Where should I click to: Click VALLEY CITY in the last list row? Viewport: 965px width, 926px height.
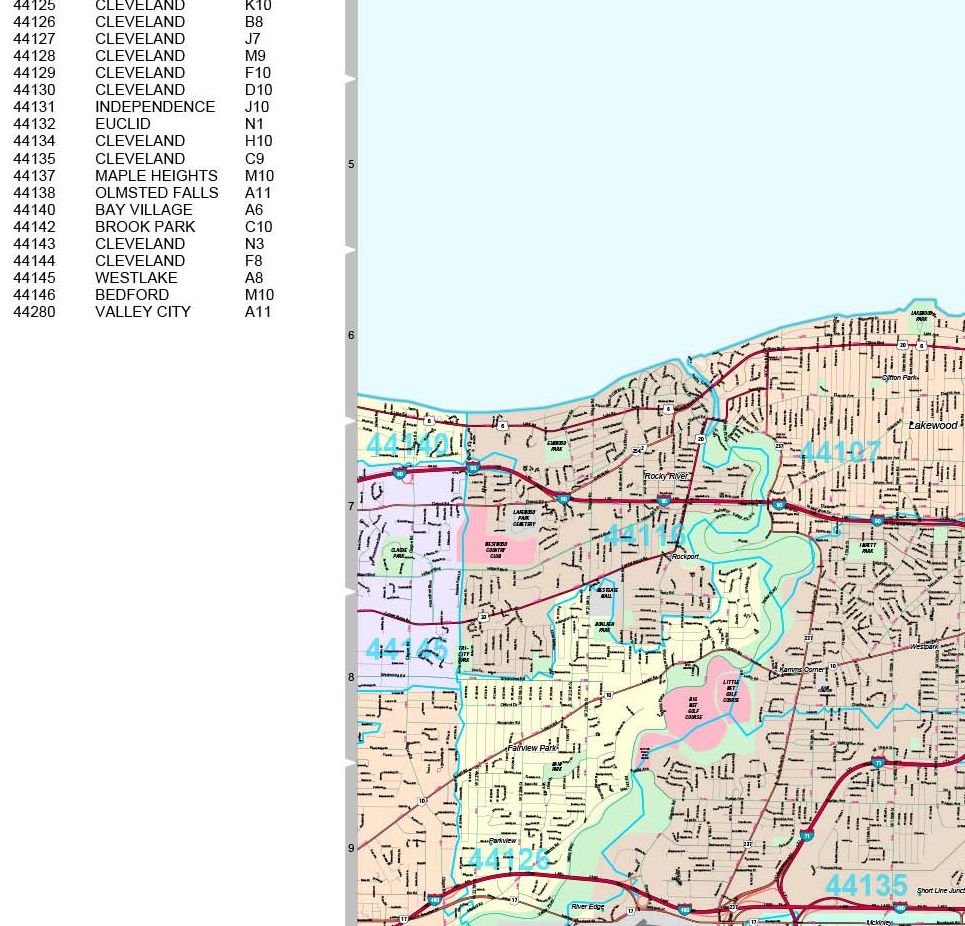click(143, 312)
